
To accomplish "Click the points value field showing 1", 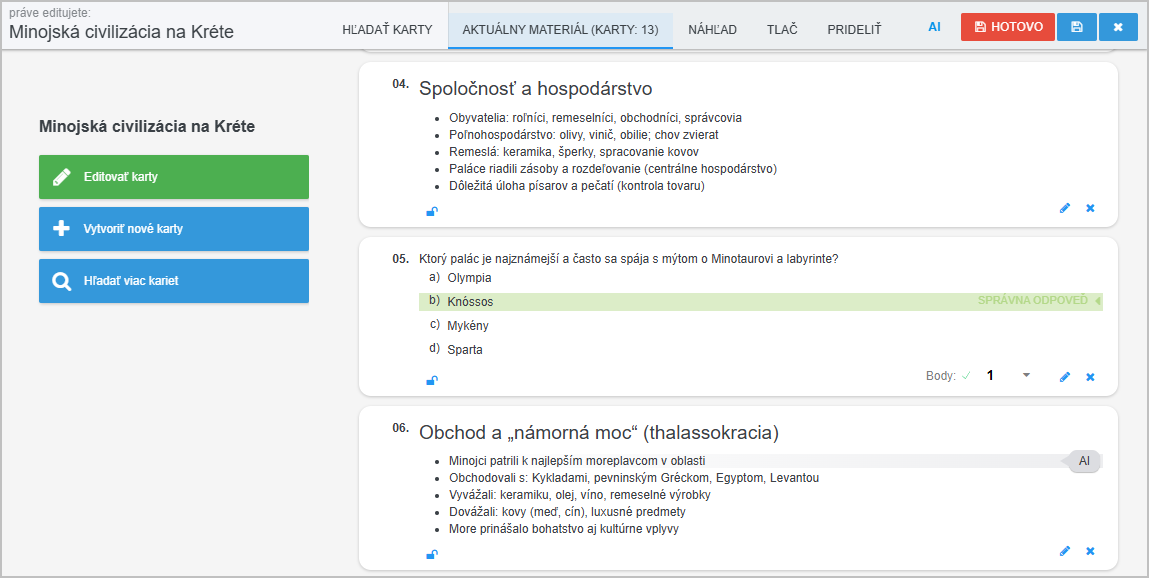I will (991, 376).
